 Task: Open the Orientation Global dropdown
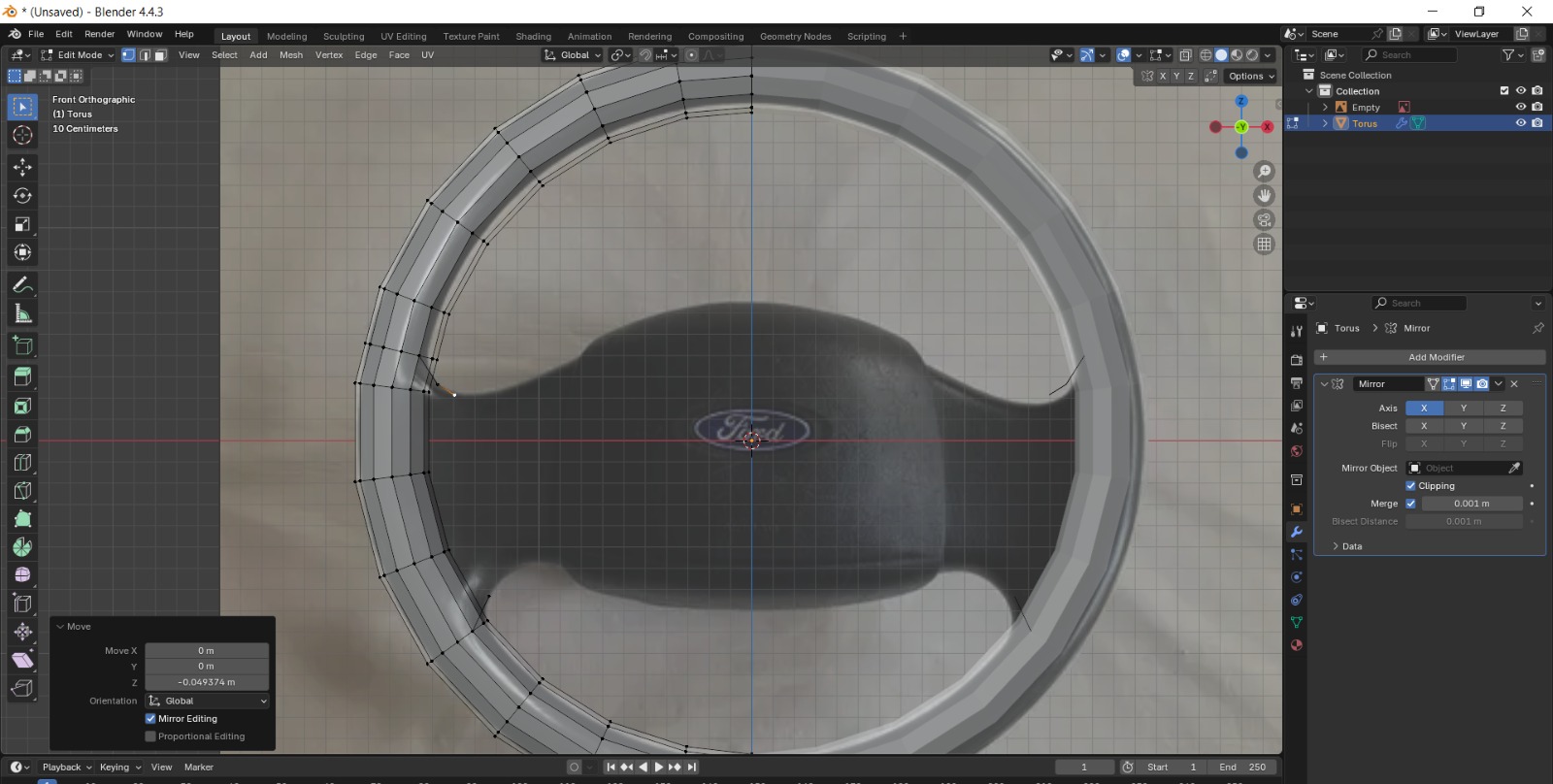pos(208,701)
